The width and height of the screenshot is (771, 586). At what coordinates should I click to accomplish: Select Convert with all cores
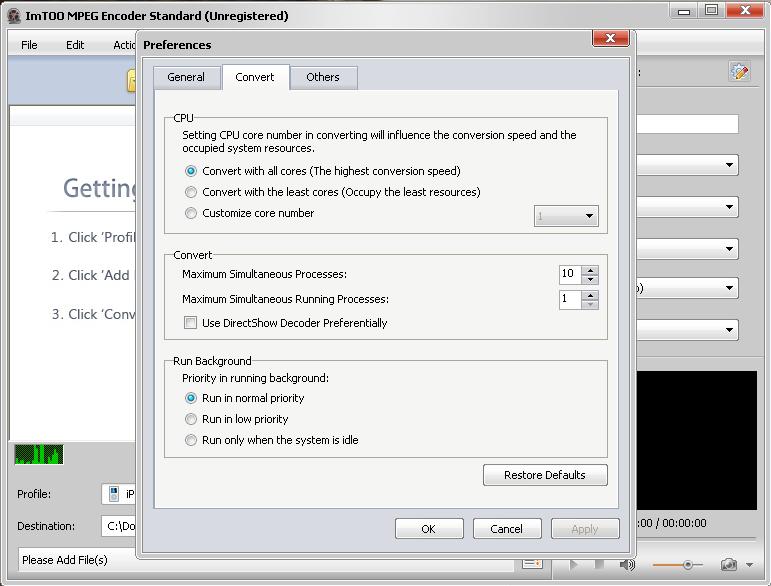coord(191,171)
